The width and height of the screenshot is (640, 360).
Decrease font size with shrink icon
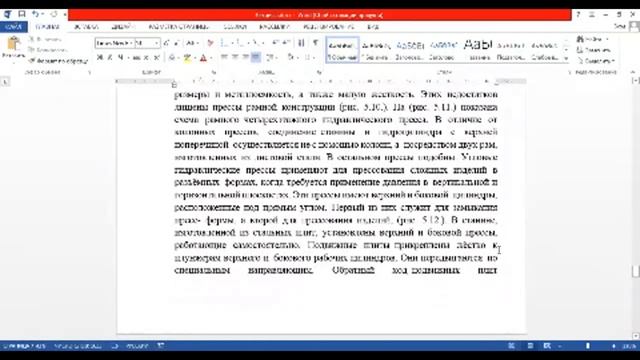(177, 43)
